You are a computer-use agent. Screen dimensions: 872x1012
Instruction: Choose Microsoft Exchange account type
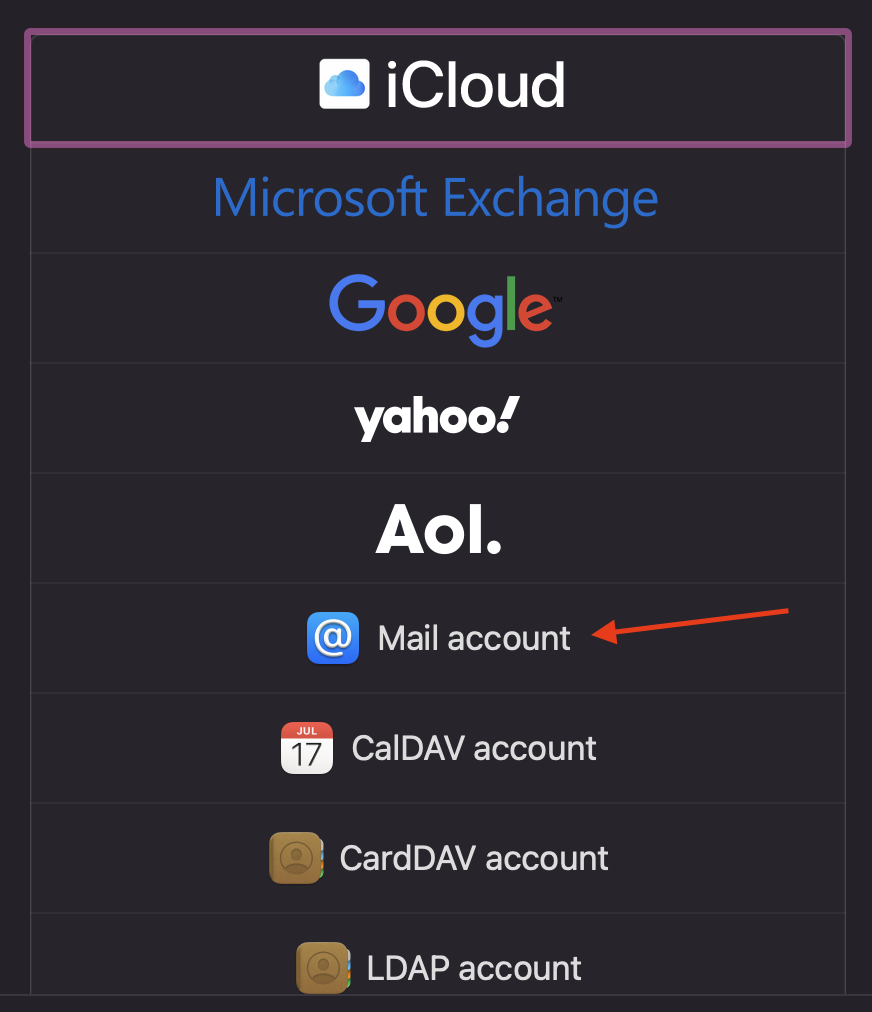pyautogui.click(x=436, y=198)
